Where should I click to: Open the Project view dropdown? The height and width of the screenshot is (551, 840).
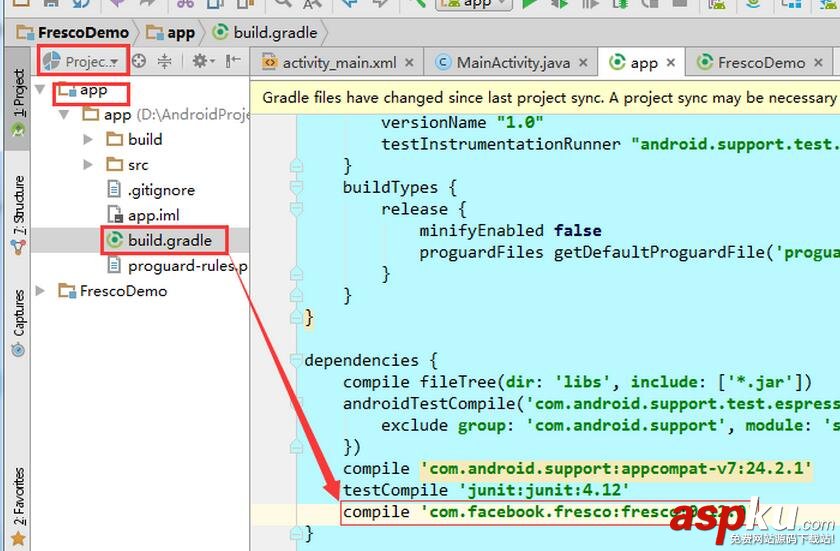pyautogui.click(x=82, y=61)
